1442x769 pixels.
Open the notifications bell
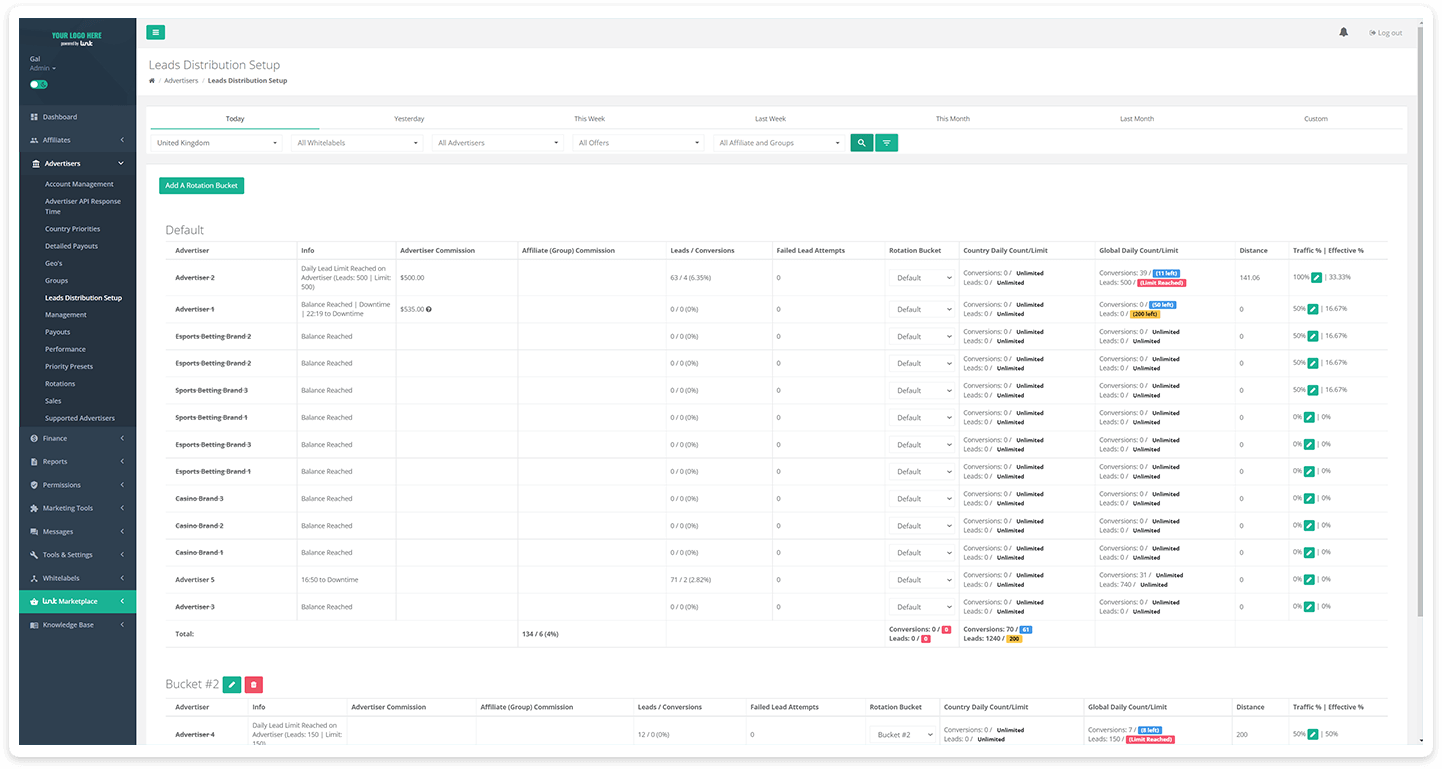(x=1343, y=32)
